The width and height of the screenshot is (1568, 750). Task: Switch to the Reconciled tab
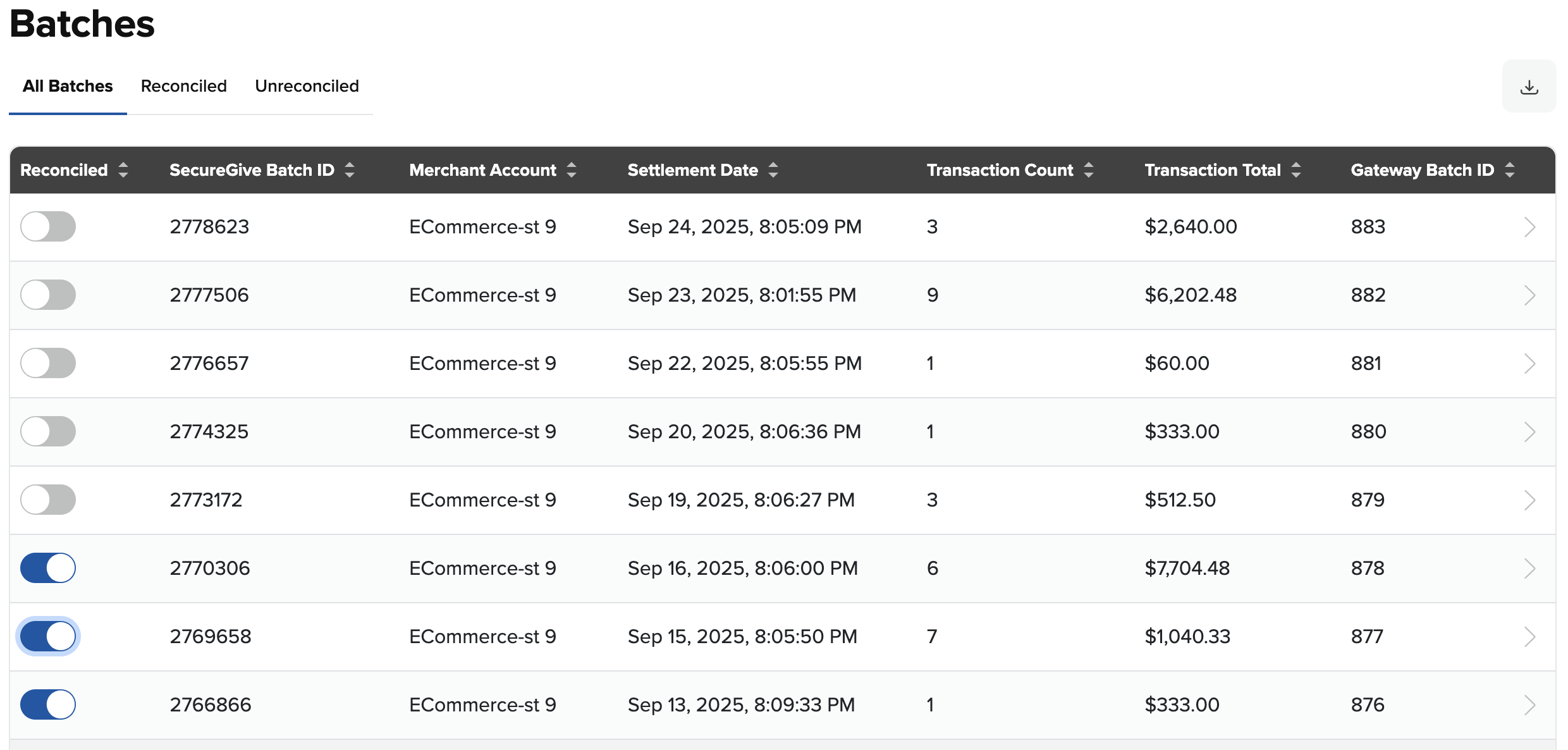(183, 86)
